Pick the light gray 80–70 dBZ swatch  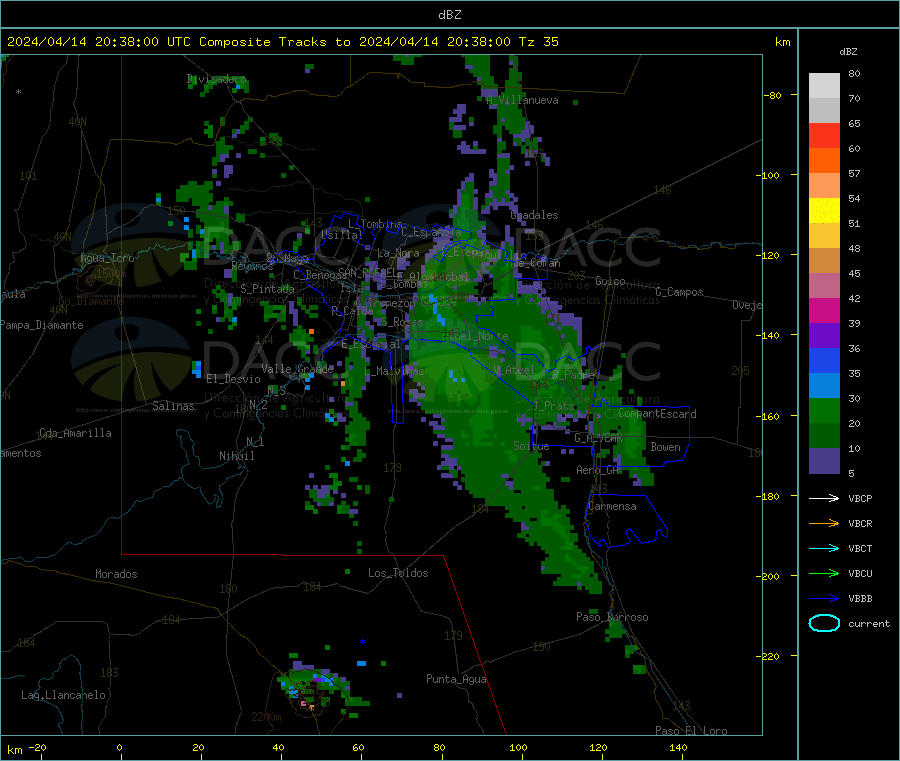(824, 86)
